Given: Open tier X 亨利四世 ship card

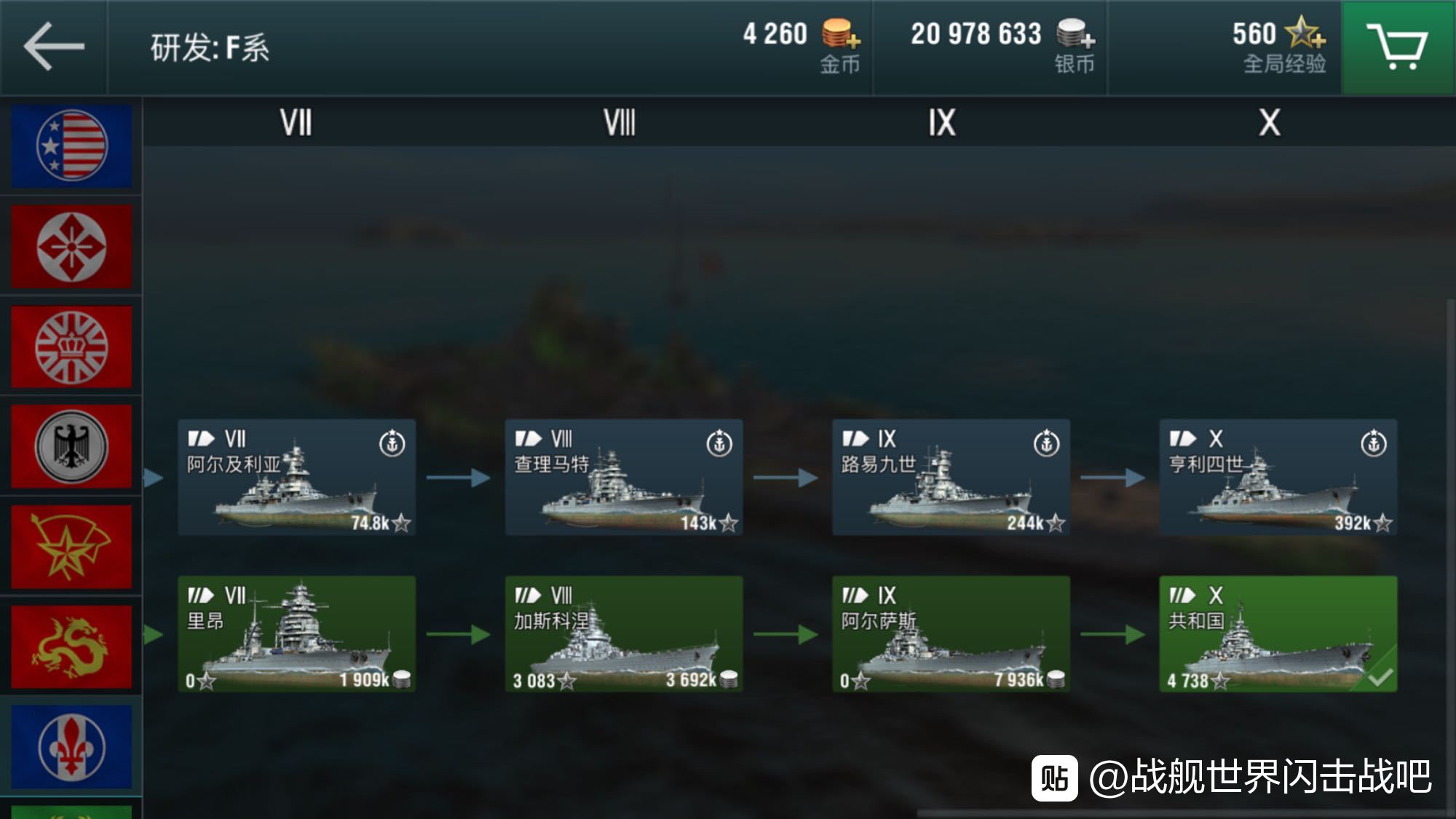Looking at the screenshot, I should tap(1278, 478).
